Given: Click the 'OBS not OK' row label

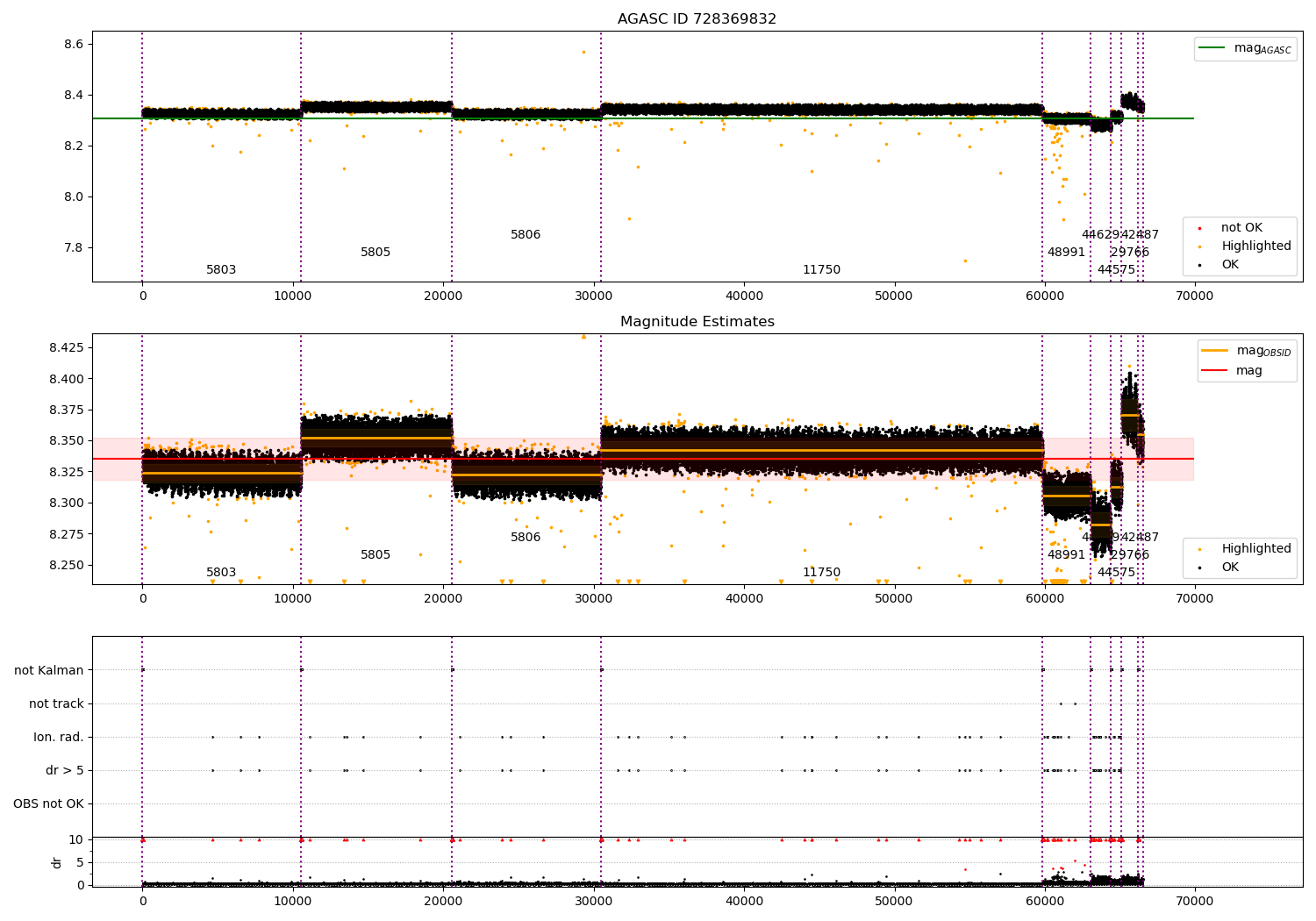Looking at the screenshot, I should click(48, 803).
